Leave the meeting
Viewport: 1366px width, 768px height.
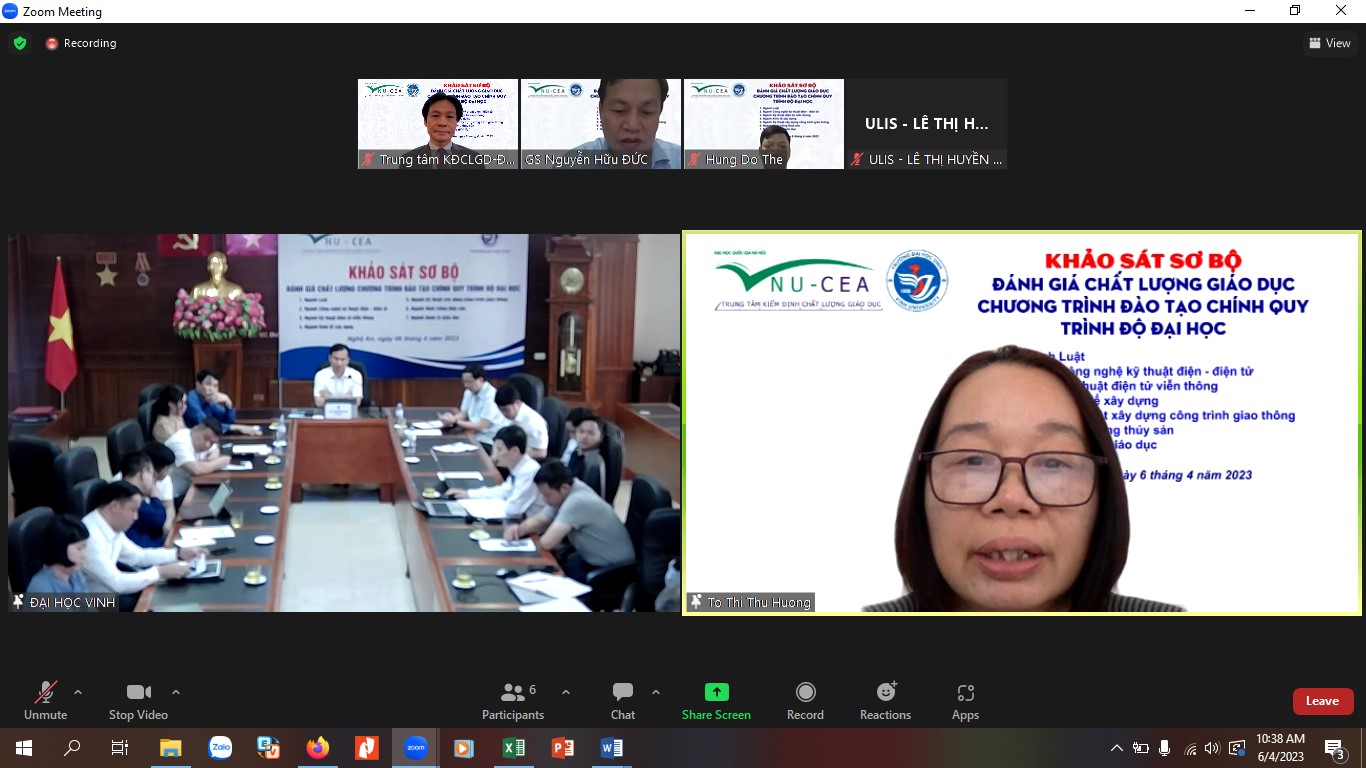tap(1322, 701)
